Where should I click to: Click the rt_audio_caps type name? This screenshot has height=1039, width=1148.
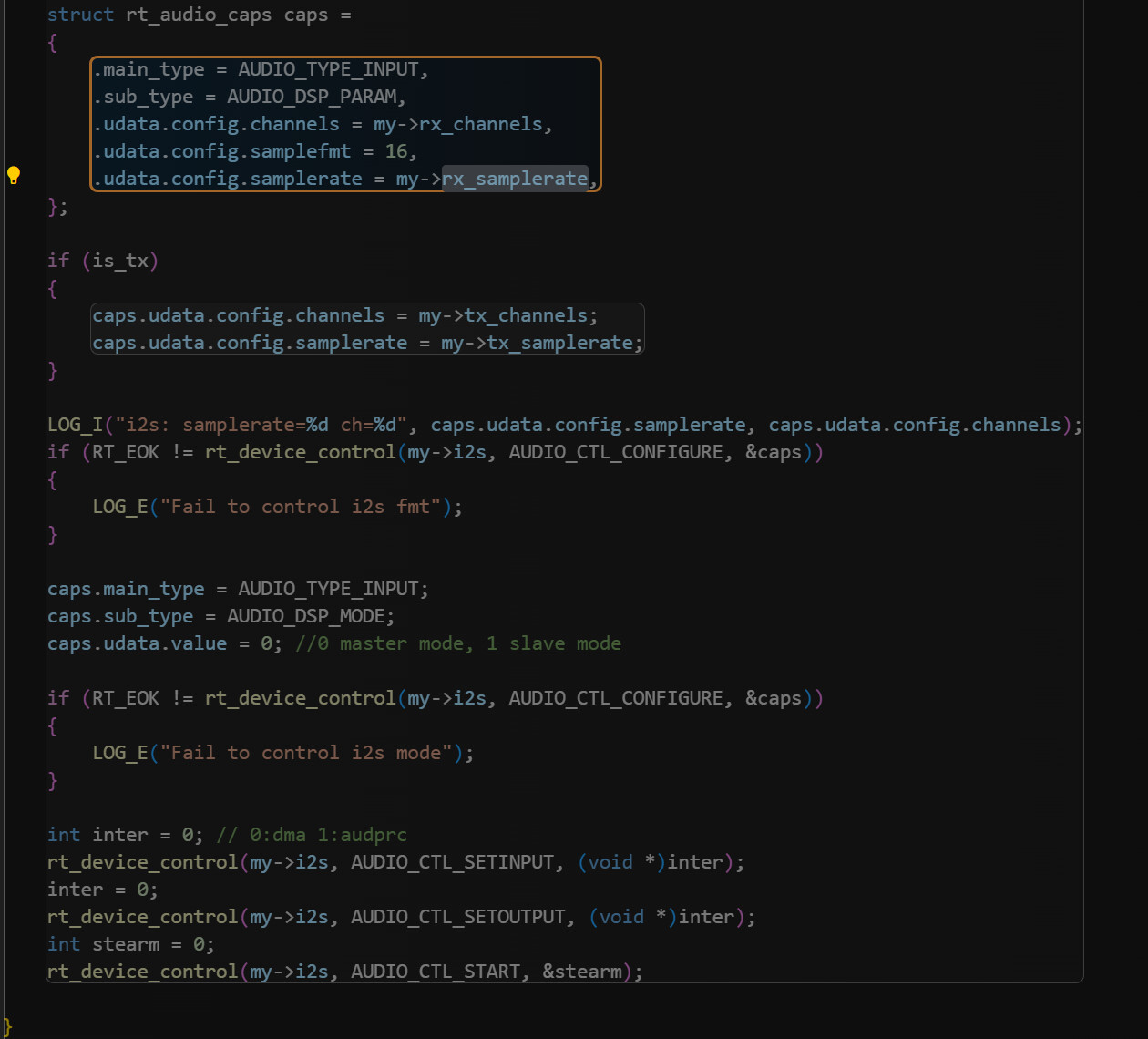[x=199, y=15]
